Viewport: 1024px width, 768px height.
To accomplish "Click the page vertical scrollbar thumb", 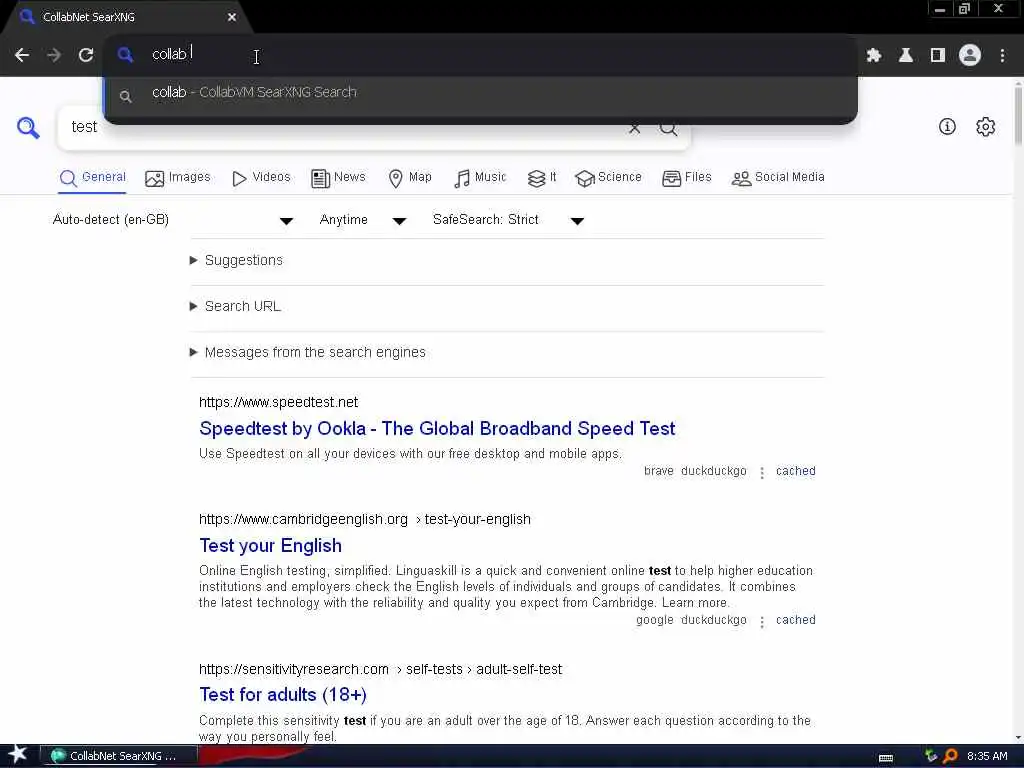I will point(1018,114).
